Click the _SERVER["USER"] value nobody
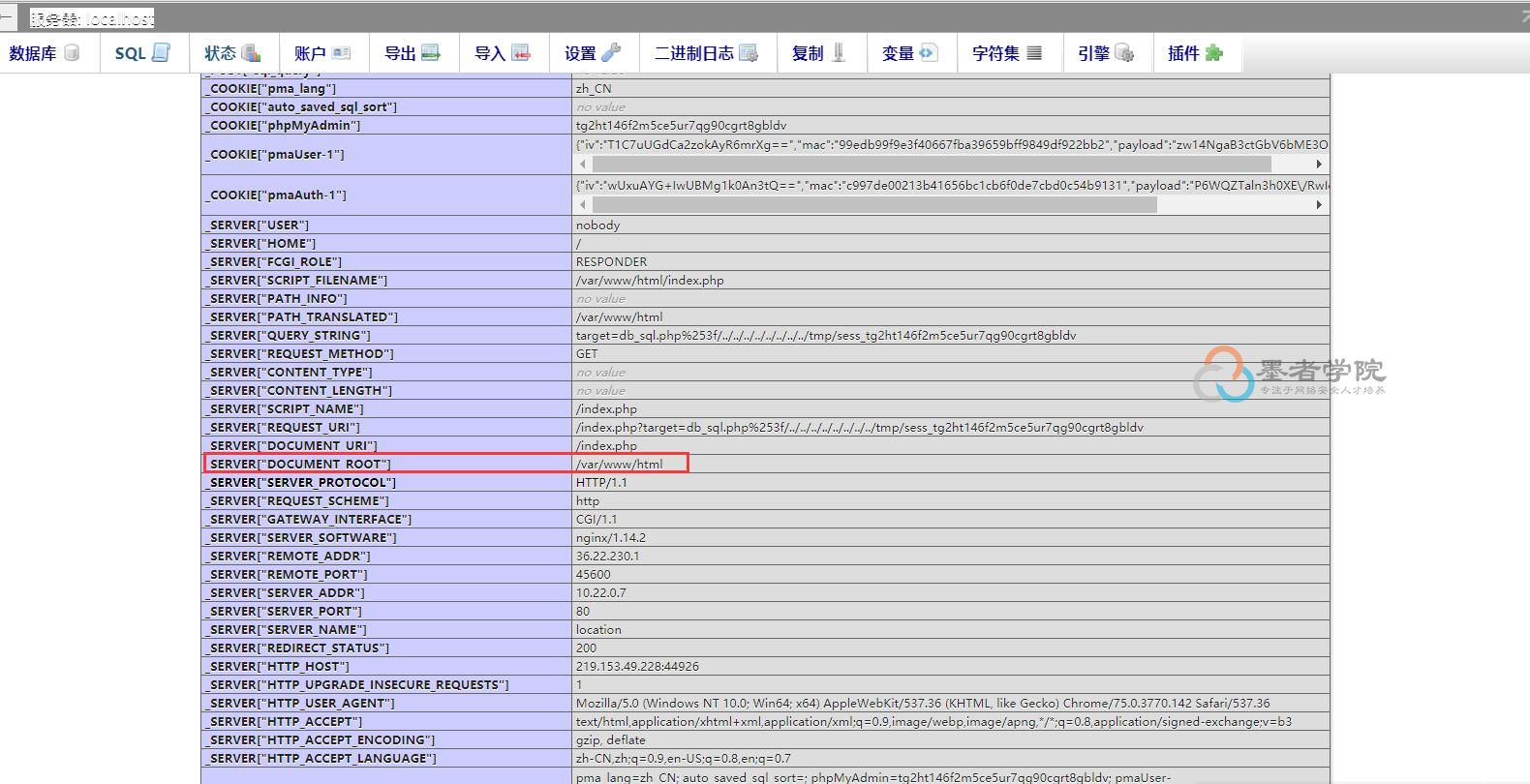The width and height of the screenshot is (1530, 784). click(x=597, y=225)
